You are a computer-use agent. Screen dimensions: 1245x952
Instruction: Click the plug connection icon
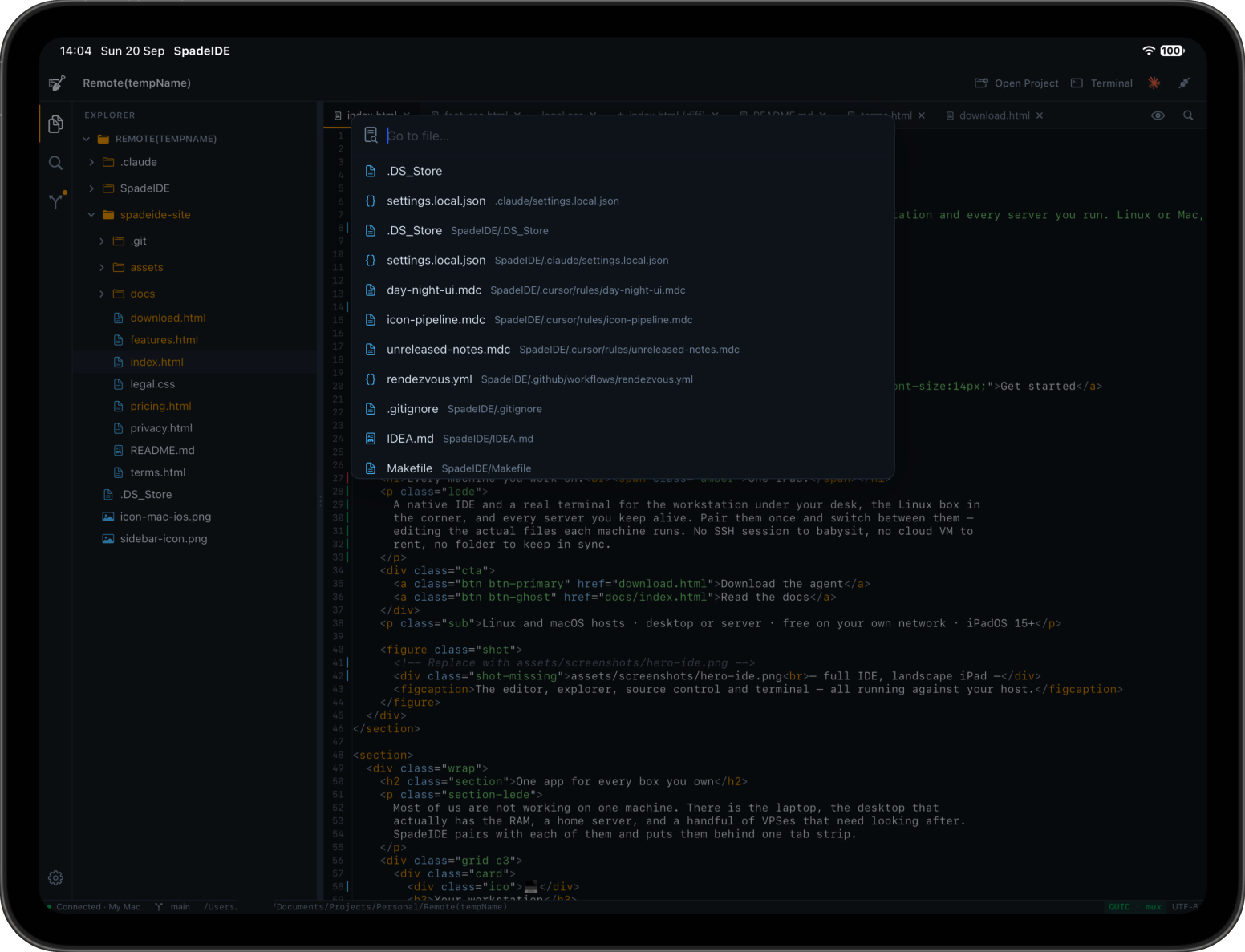[x=1184, y=83]
